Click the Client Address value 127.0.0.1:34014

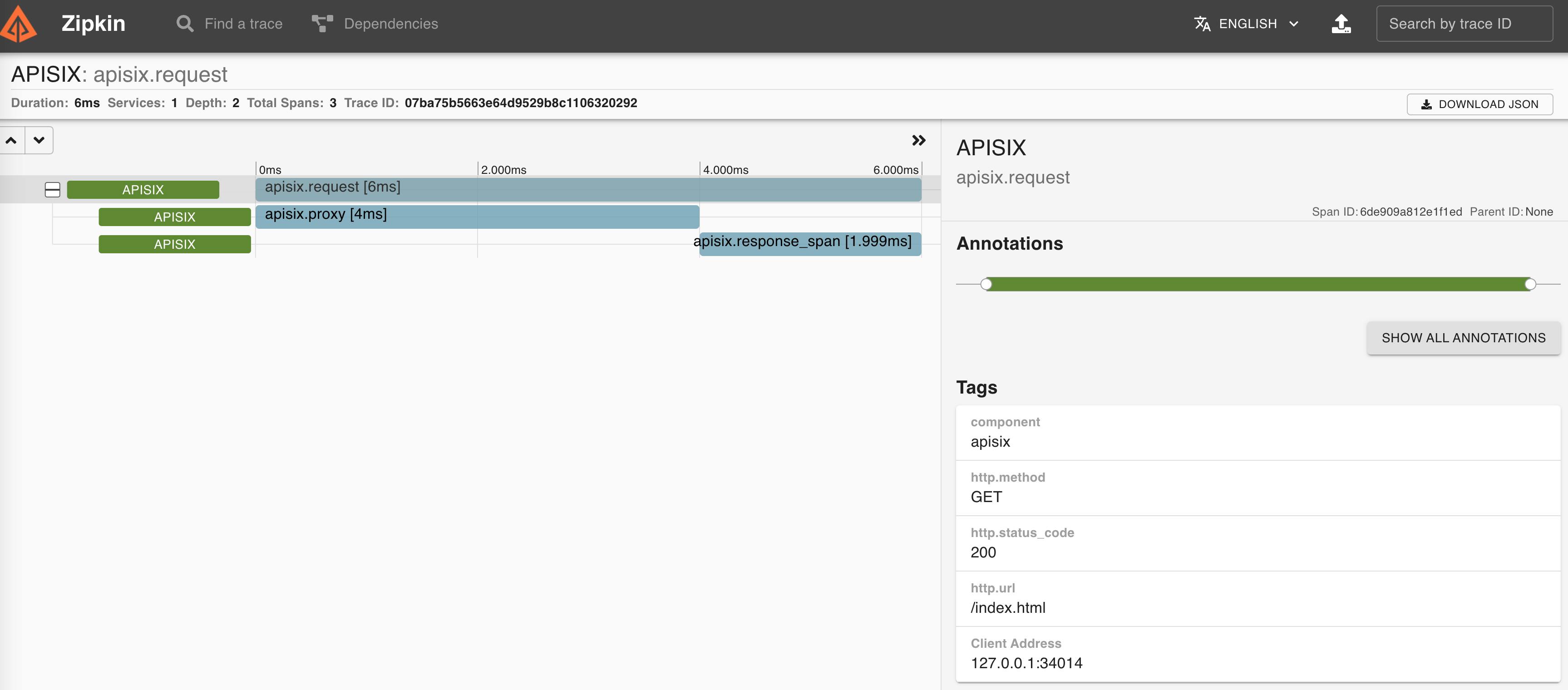[x=1026, y=663]
